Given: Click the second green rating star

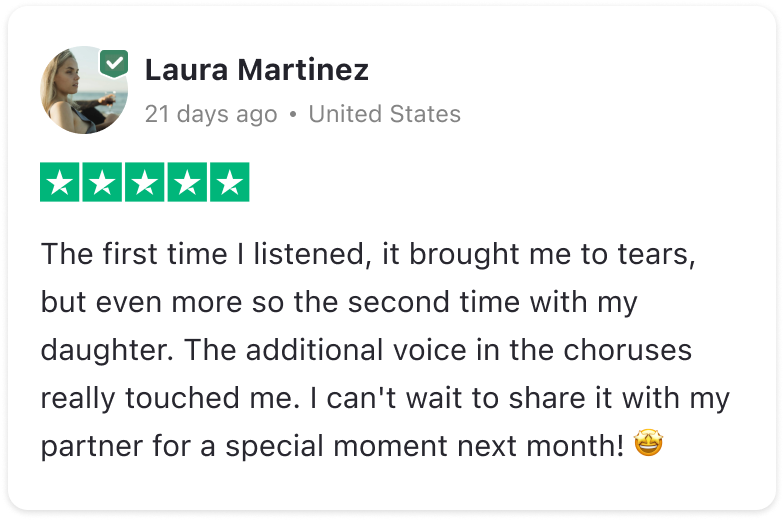Looking at the screenshot, I should (102, 184).
